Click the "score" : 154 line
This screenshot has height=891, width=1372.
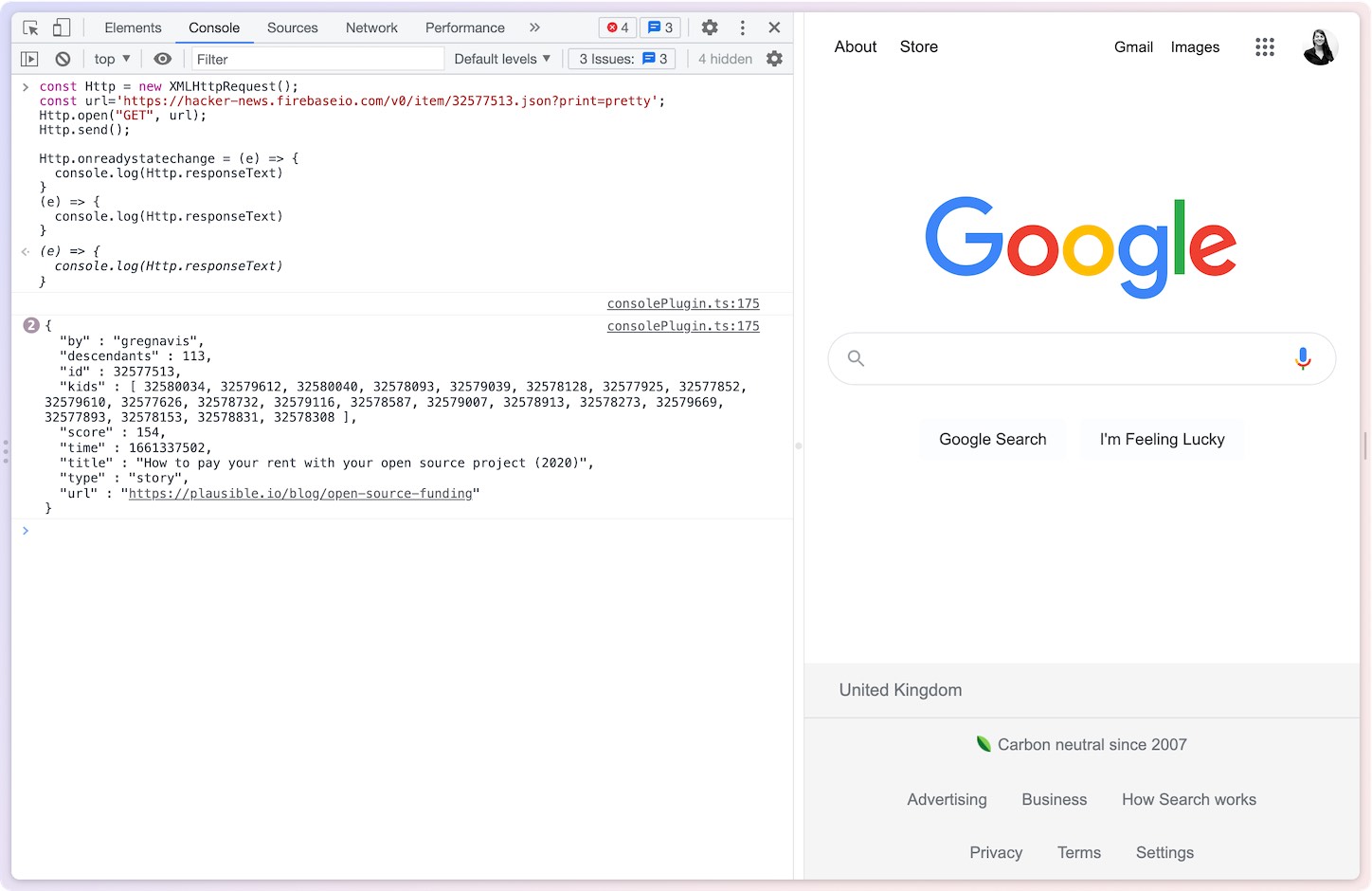pos(113,432)
